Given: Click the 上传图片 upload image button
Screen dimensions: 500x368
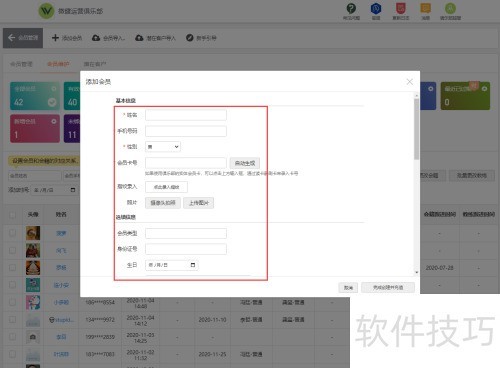Looking at the screenshot, I should 199,203.
